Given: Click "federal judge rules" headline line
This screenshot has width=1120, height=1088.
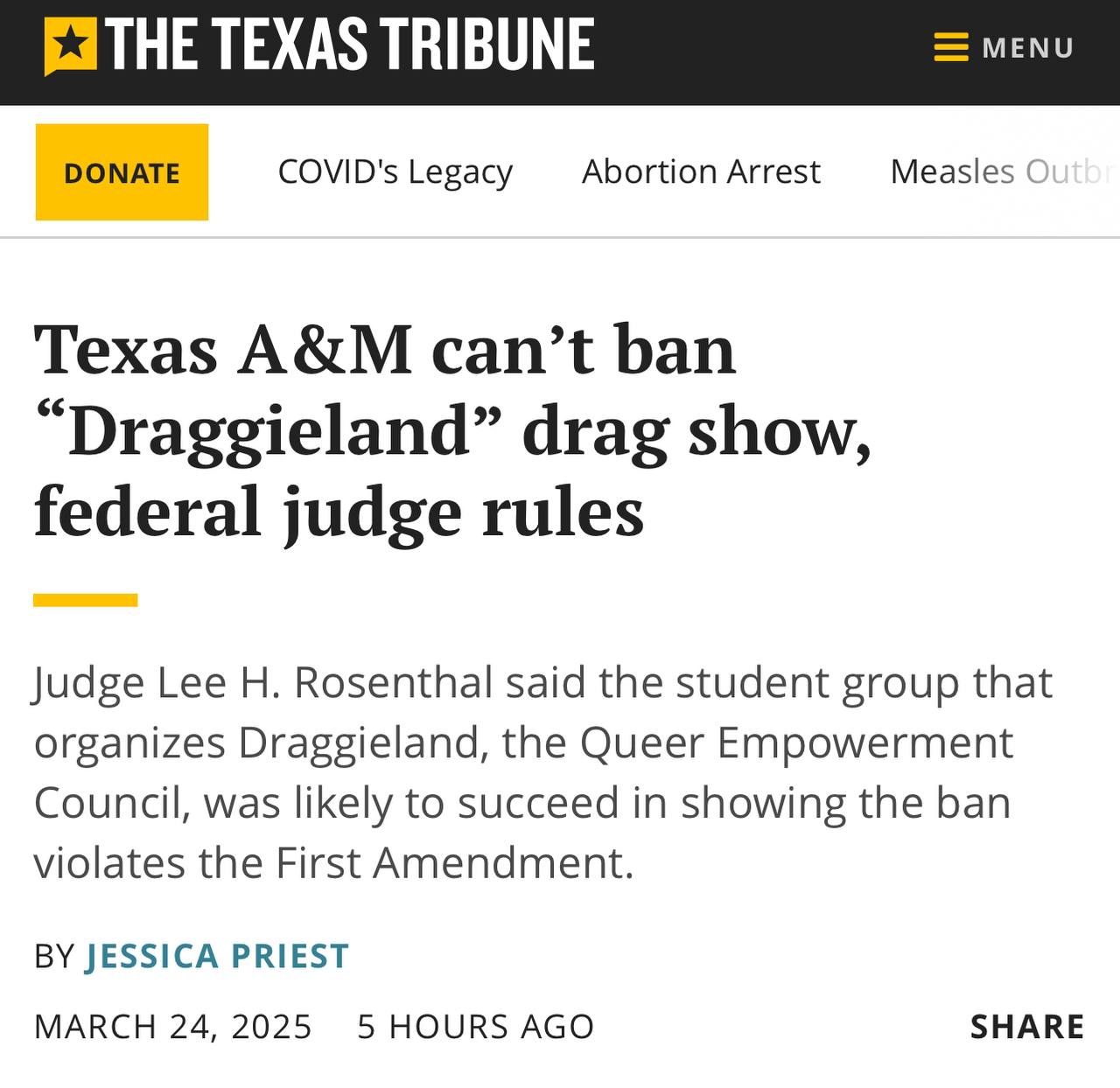Looking at the screenshot, I should click(339, 513).
